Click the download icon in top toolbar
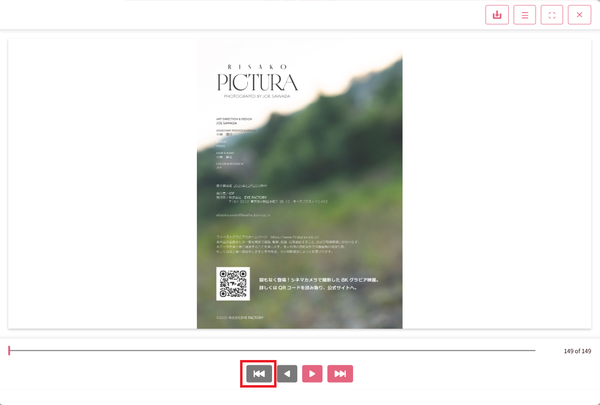Viewport: 600px width, 405px height. [x=497, y=16]
